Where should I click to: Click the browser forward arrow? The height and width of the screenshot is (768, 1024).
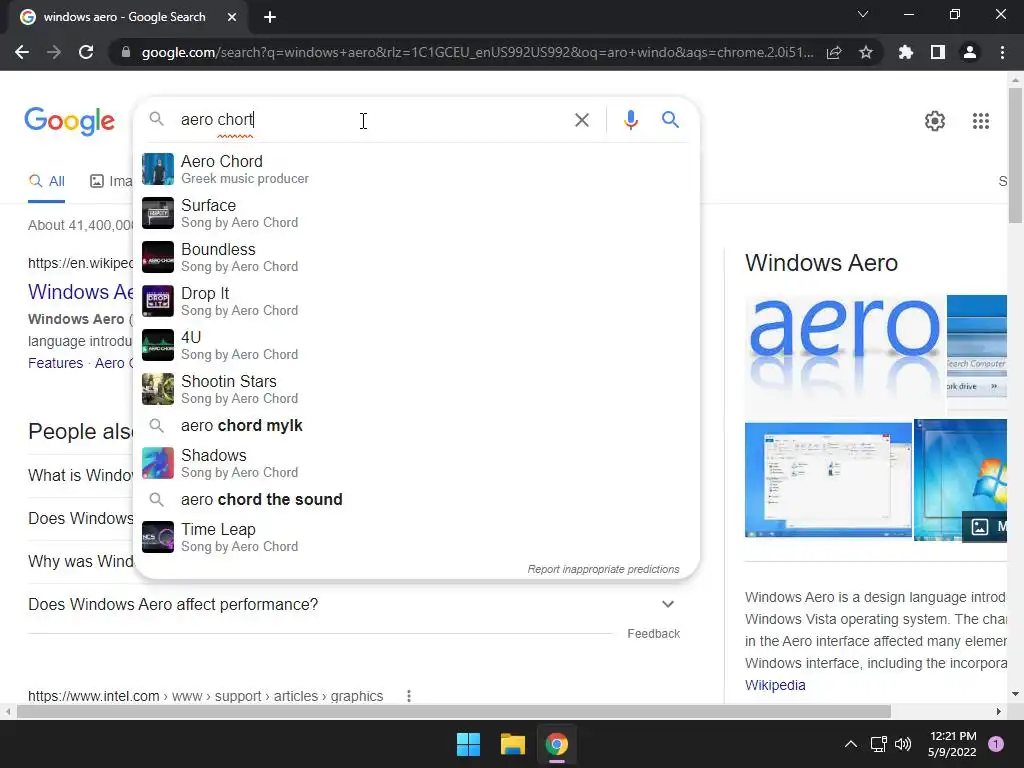tap(54, 52)
